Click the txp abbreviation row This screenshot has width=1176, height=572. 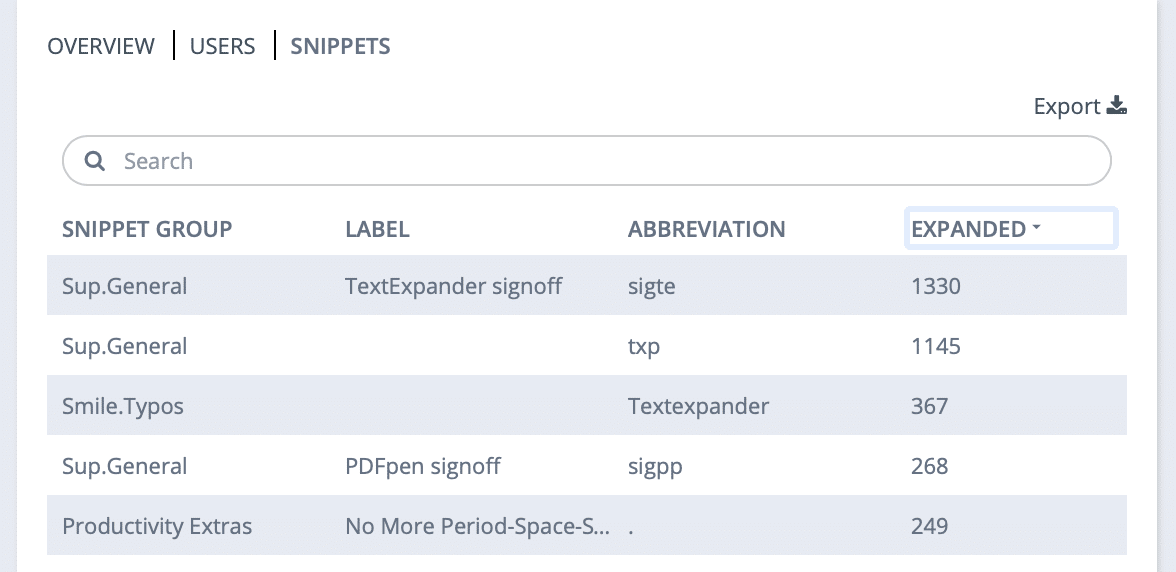point(586,346)
